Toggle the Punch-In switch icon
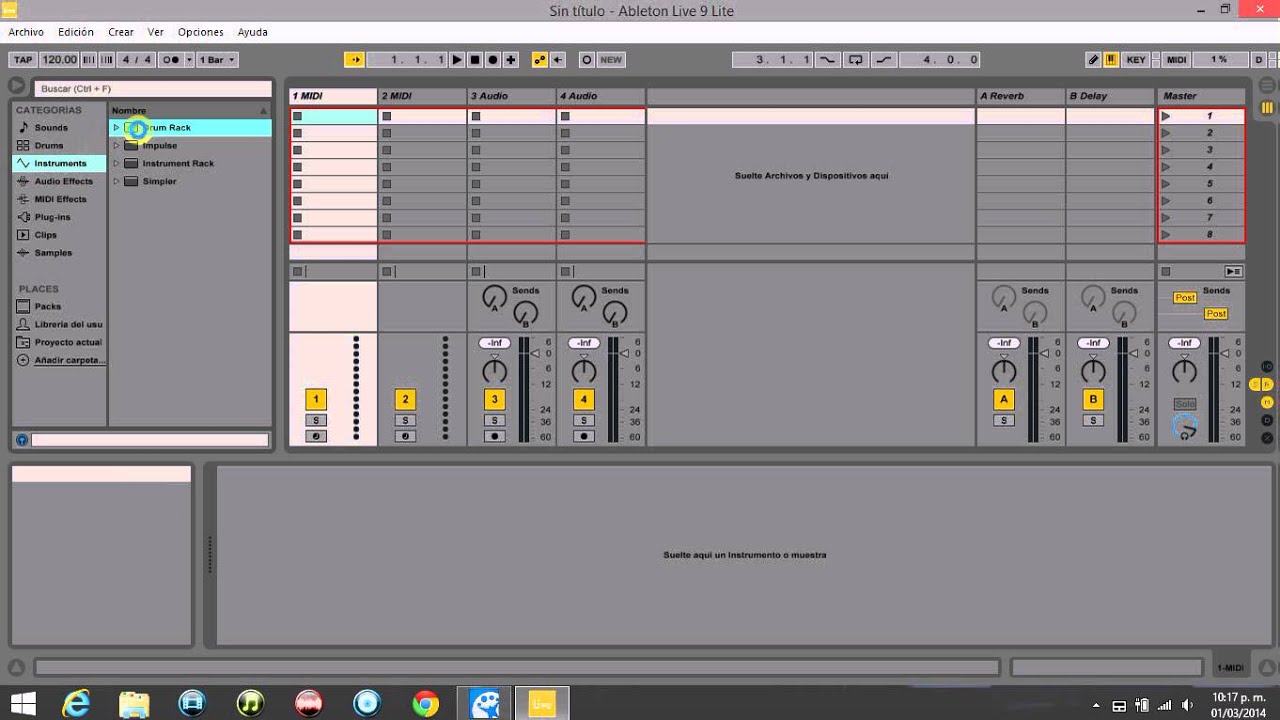Screen dimensions: 1280x720 827,60
